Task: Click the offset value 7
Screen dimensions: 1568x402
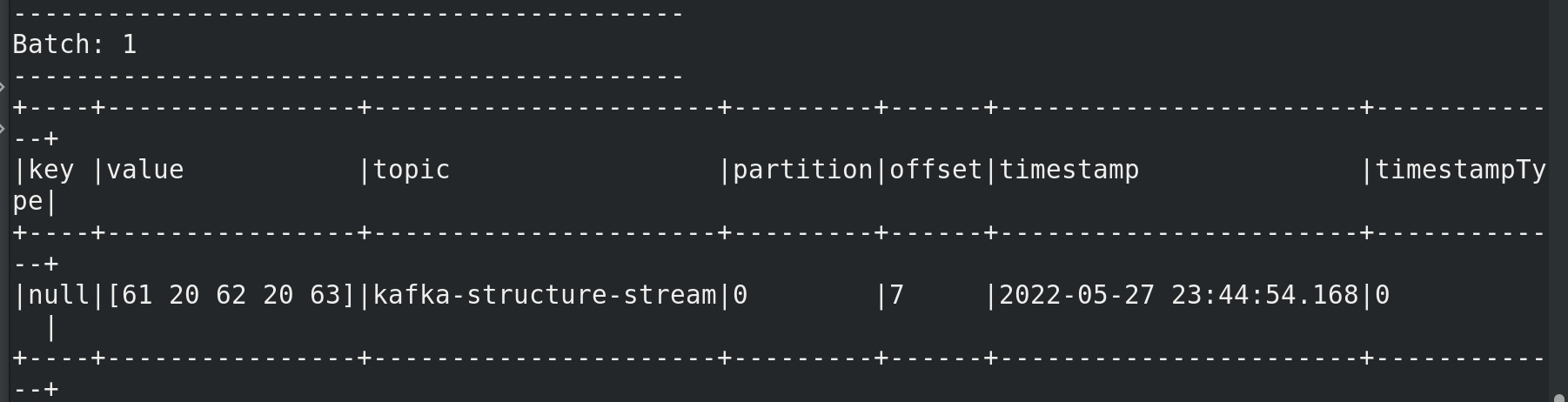Action: tap(897, 295)
